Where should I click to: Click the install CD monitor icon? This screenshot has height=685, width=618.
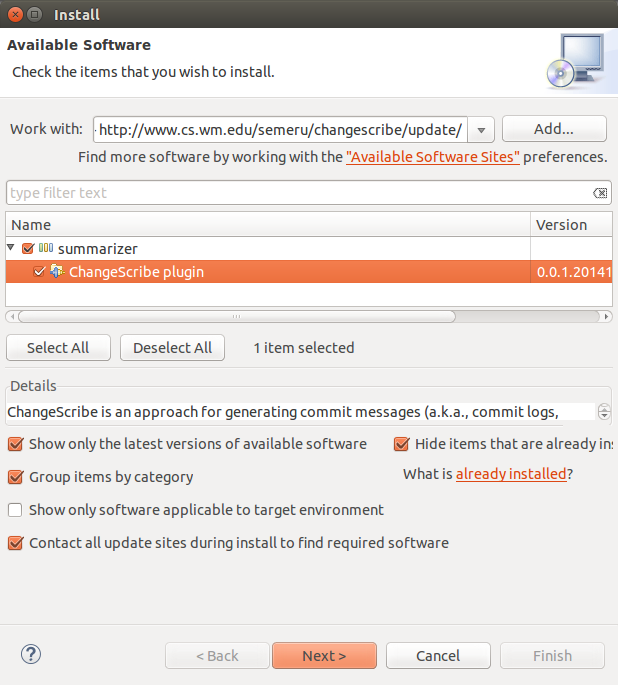[x=575, y=60]
